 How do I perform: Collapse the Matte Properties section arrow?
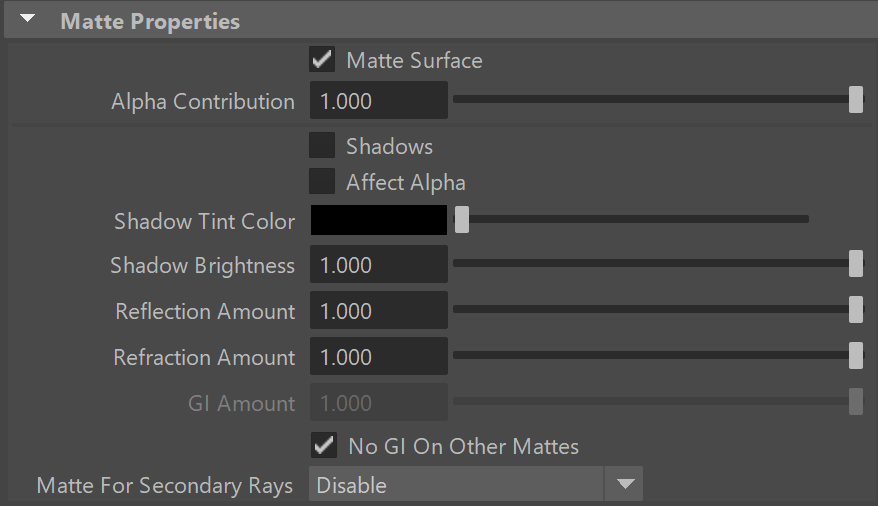tap(27, 18)
